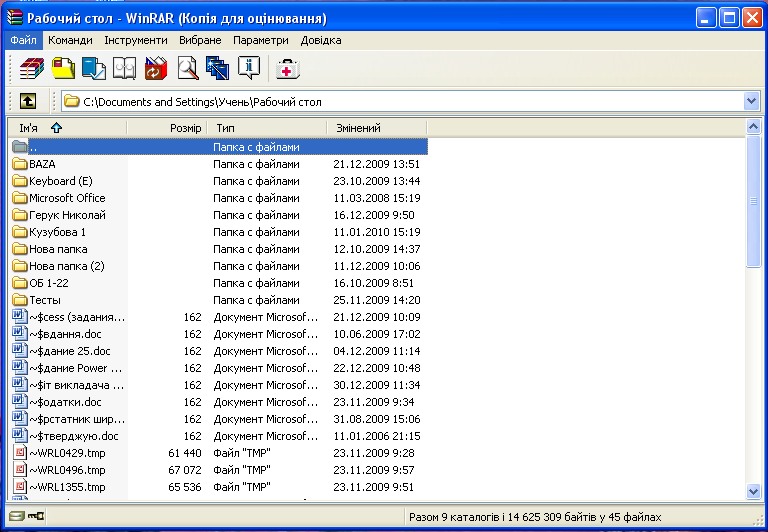Select the file starting ~$cess (задания
This screenshot has width=768, height=532.
77,317
